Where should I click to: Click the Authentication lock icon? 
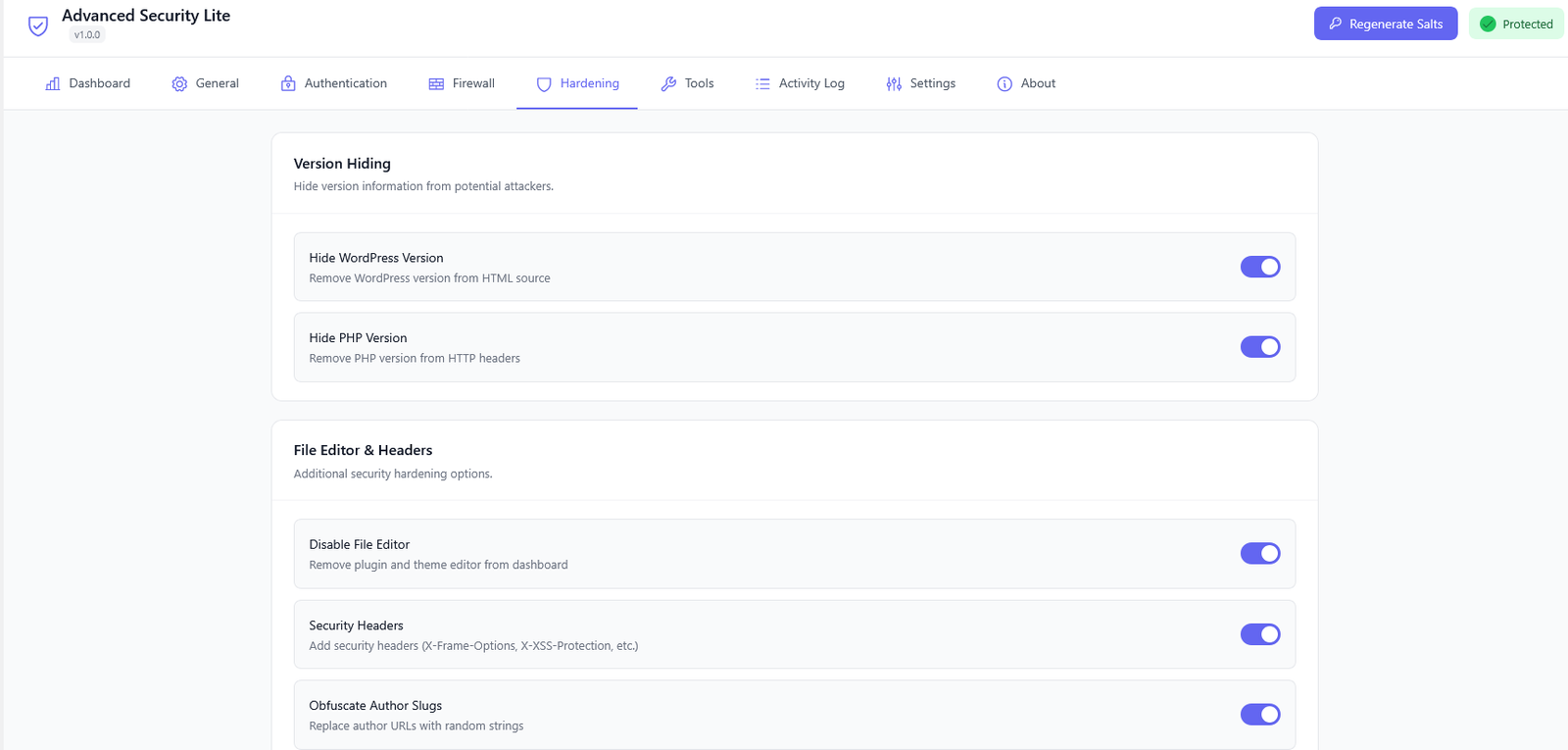point(288,84)
